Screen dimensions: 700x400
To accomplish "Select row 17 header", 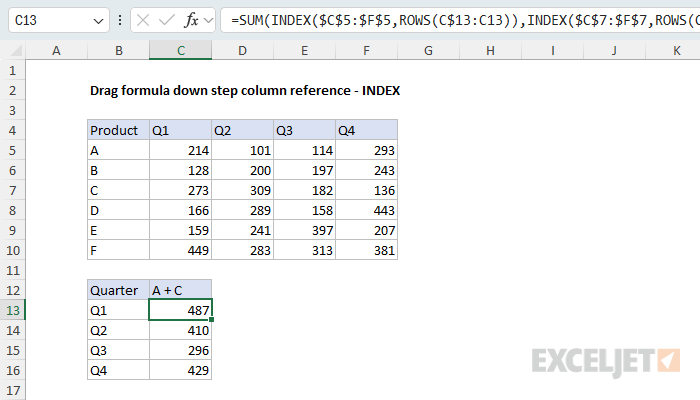I will click(x=12, y=391).
